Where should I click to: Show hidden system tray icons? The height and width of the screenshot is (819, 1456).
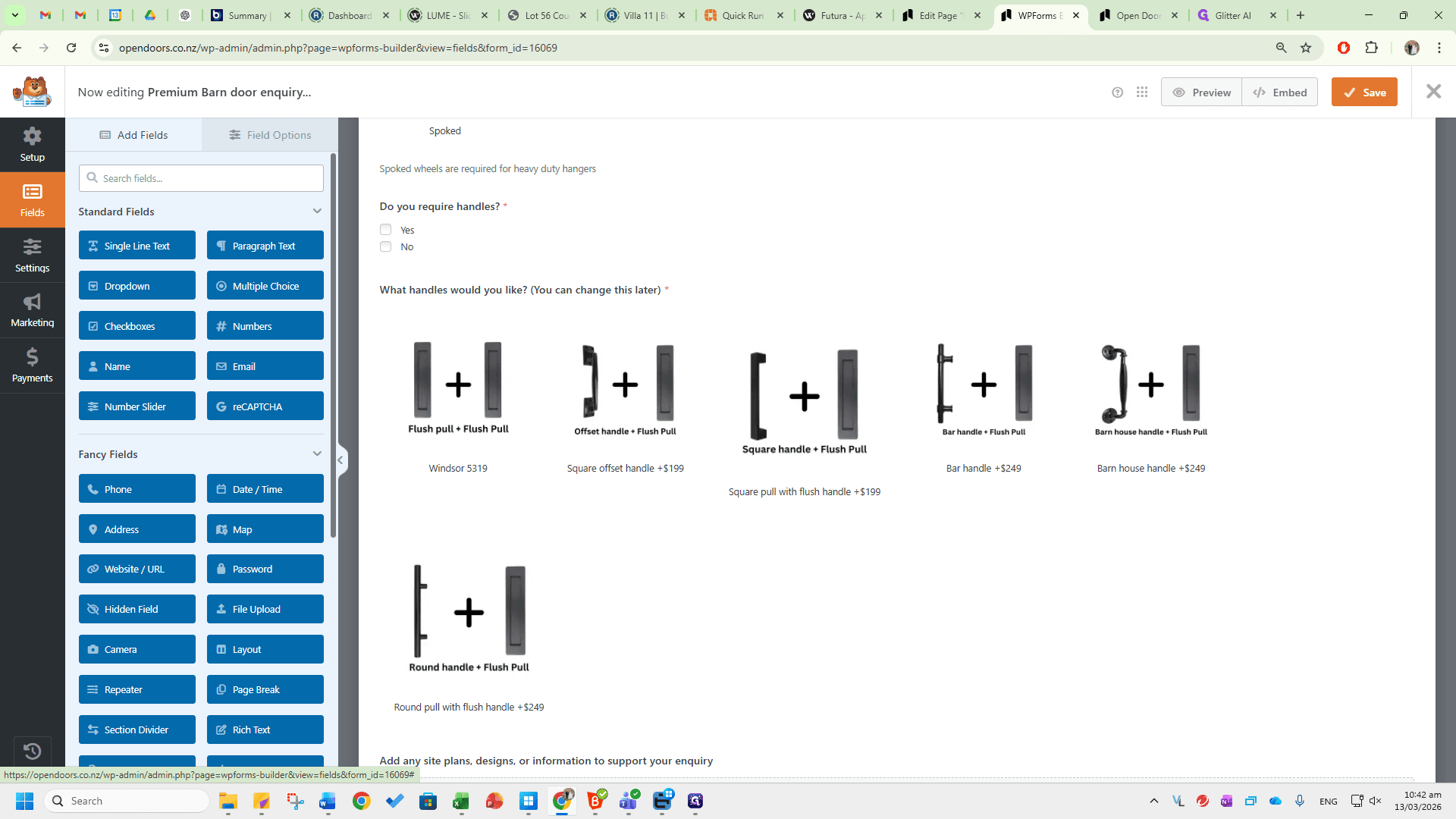[x=1154, y=801]
